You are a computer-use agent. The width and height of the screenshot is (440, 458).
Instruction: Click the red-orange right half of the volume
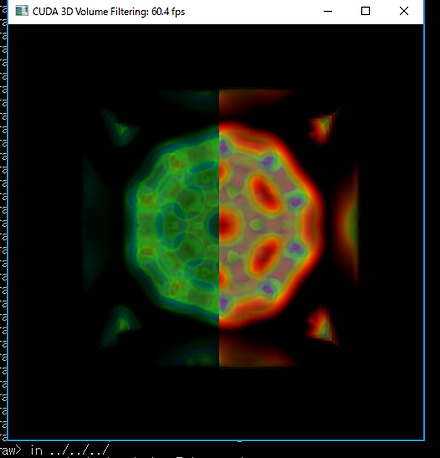[x=271, y=225]
